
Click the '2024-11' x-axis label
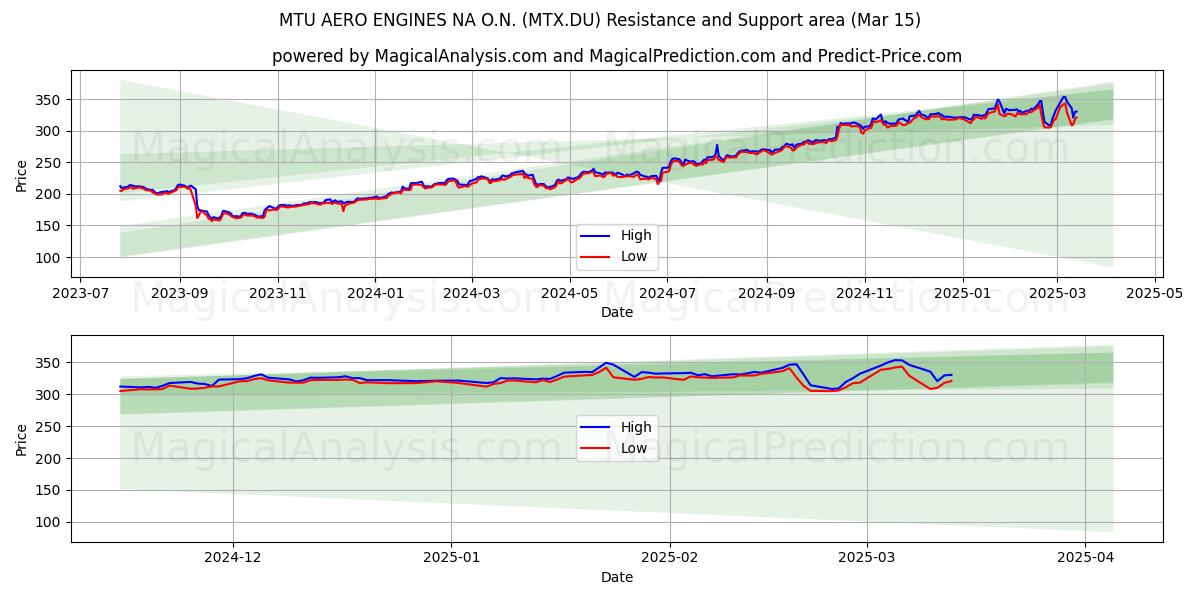(x=864, y=294)
